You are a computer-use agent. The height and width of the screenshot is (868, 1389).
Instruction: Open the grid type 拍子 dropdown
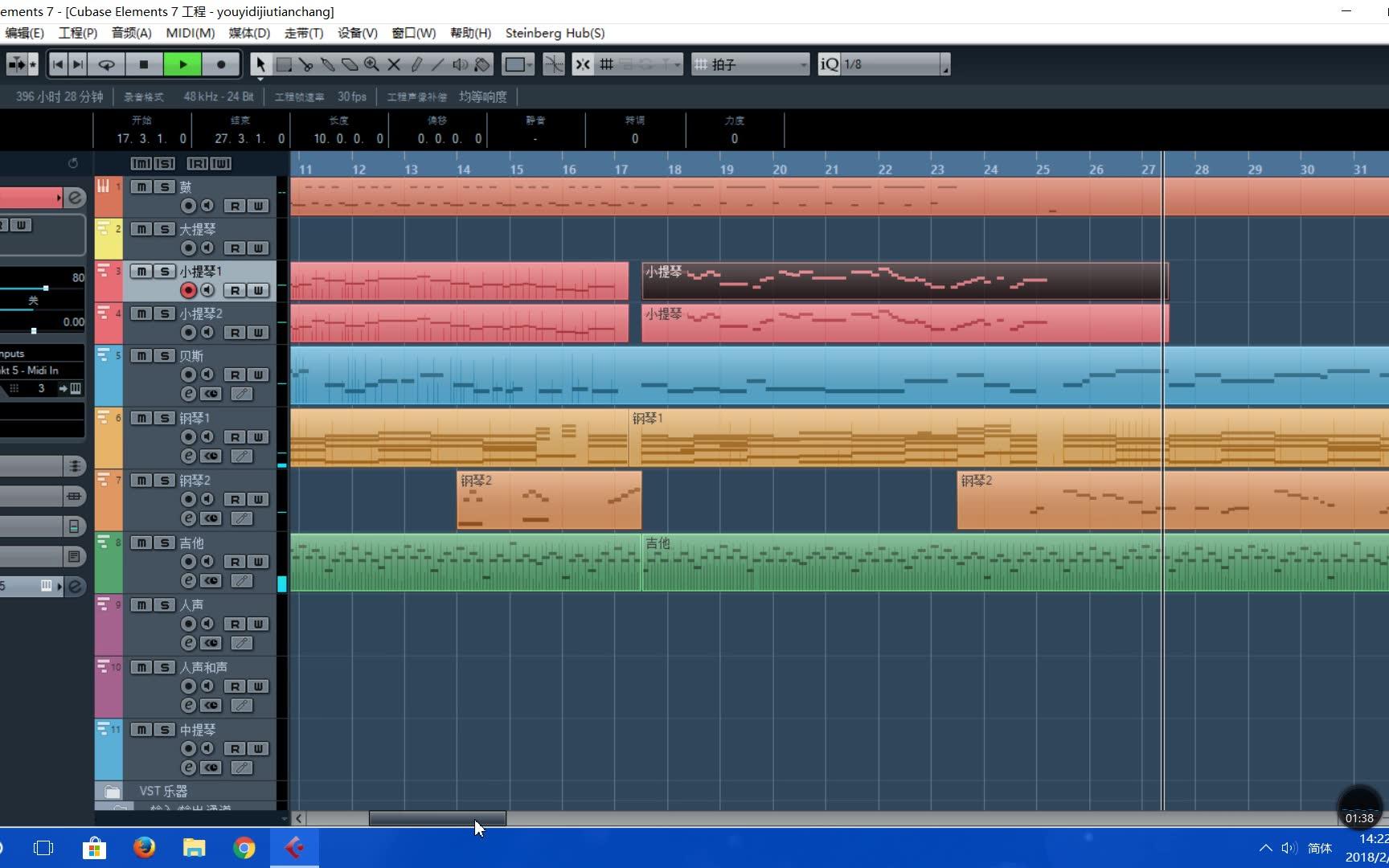pyautogui.click(x=751, y=64)
